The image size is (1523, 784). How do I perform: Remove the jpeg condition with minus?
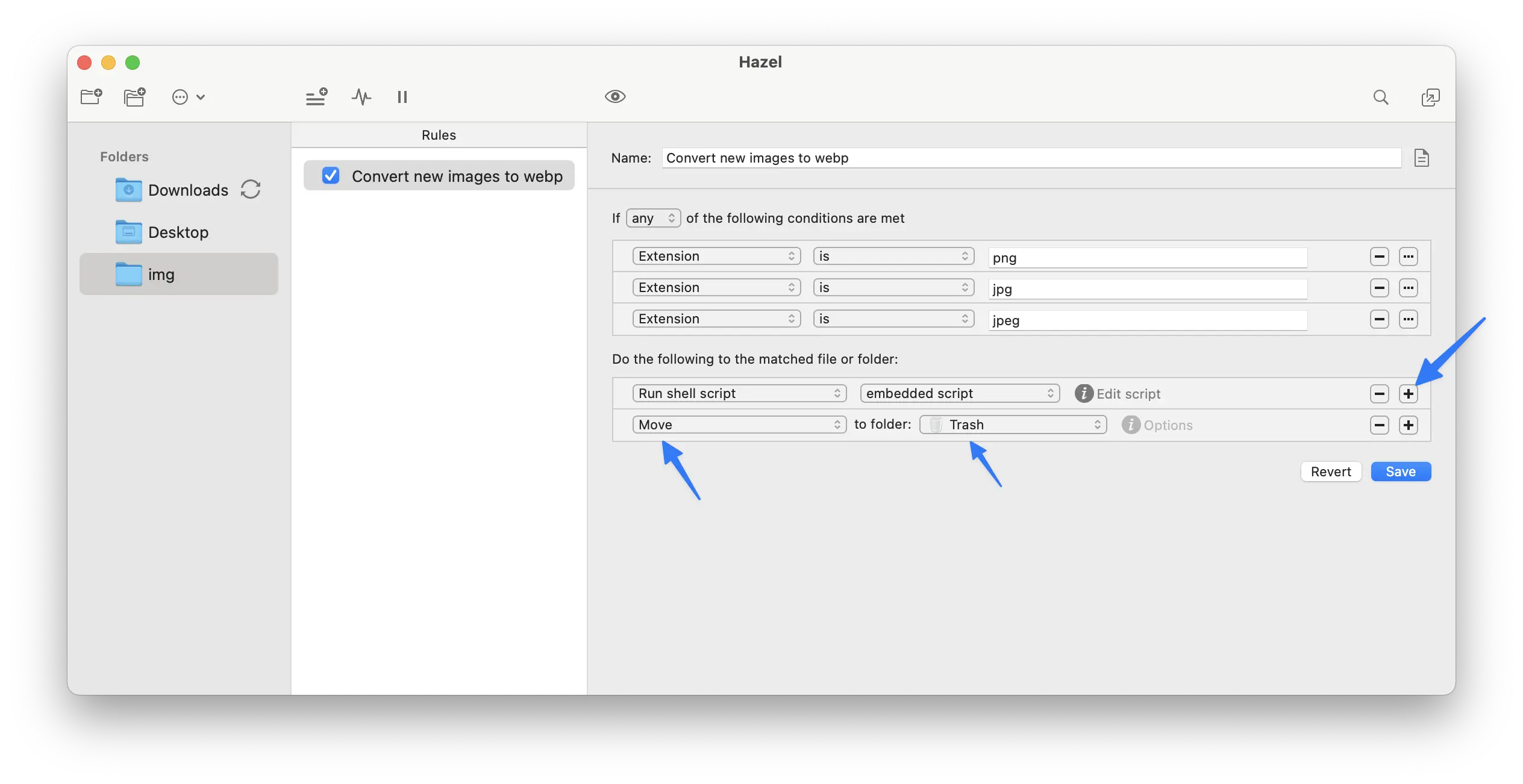coord(1380,319)
